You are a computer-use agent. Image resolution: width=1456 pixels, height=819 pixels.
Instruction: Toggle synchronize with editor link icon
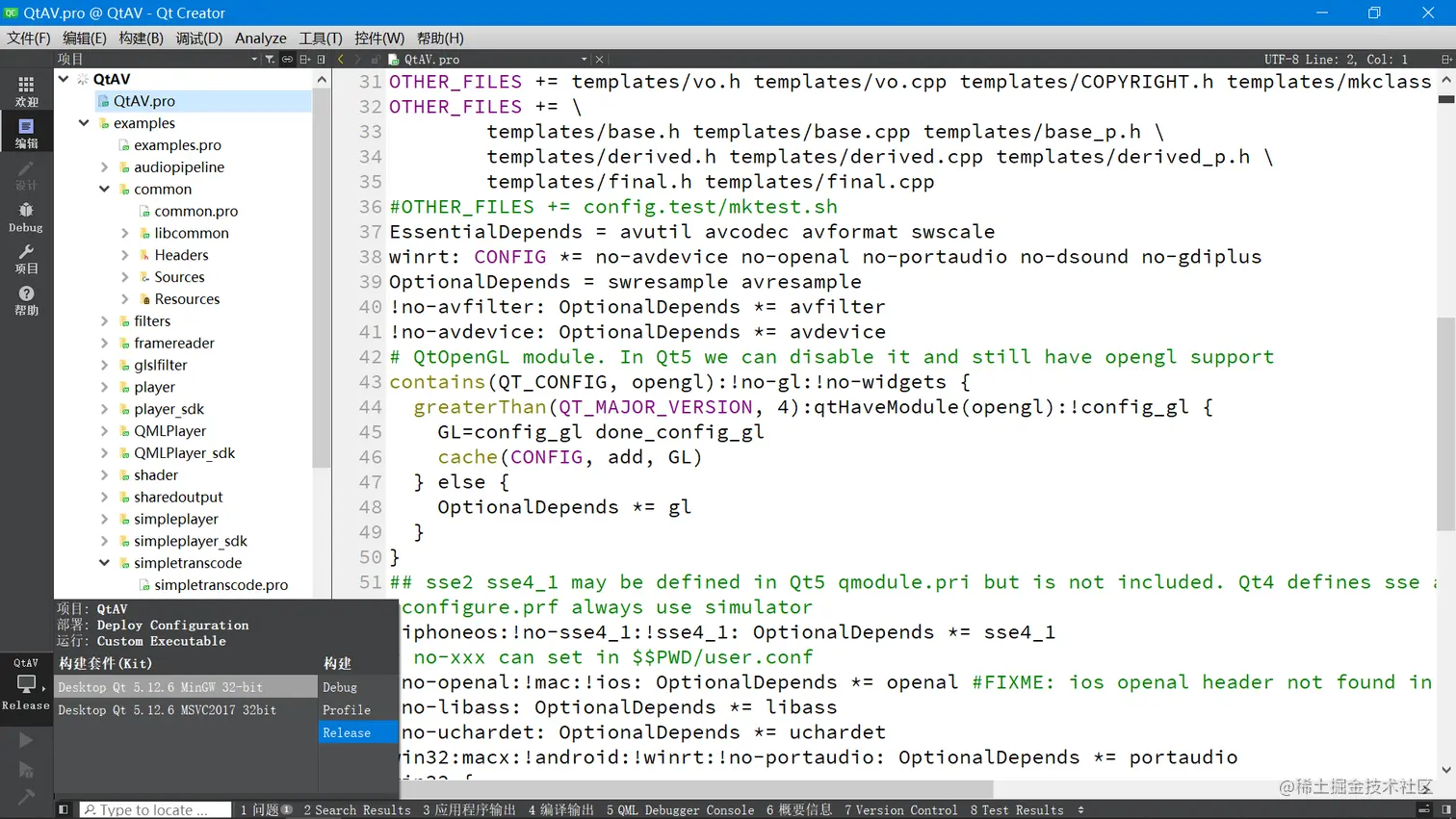pyautogui.click(x=287, y=60)
